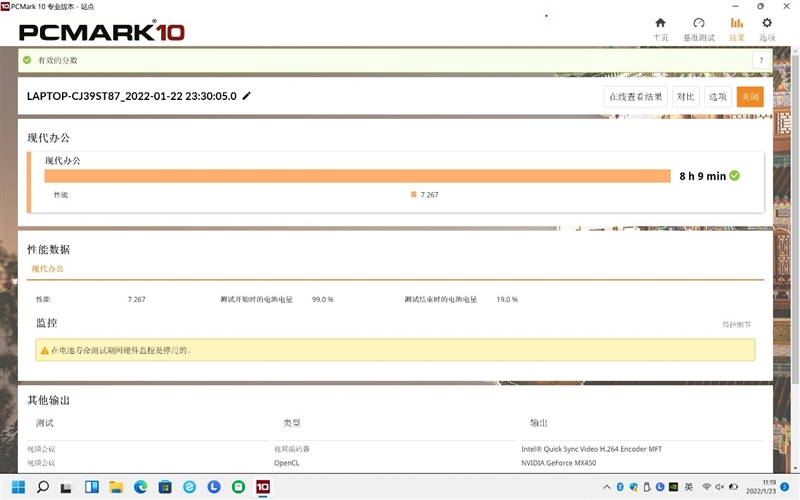Click the 测试 column header
800x500 pixels.
point(44,423)
